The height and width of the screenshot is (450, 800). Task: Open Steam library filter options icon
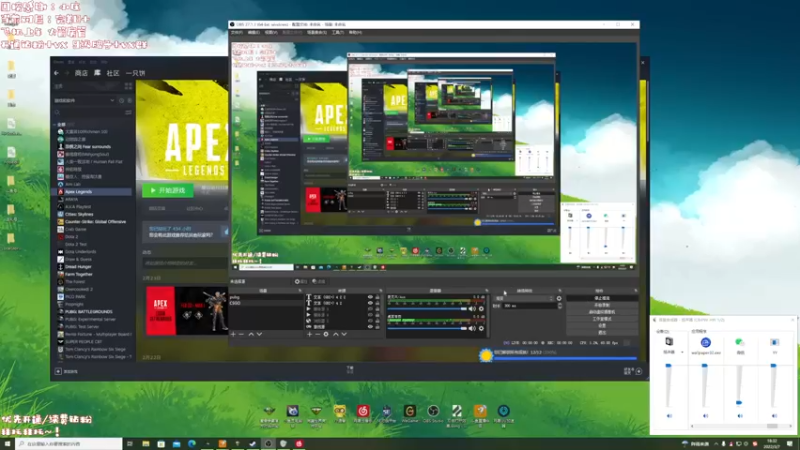pos(128,112)
